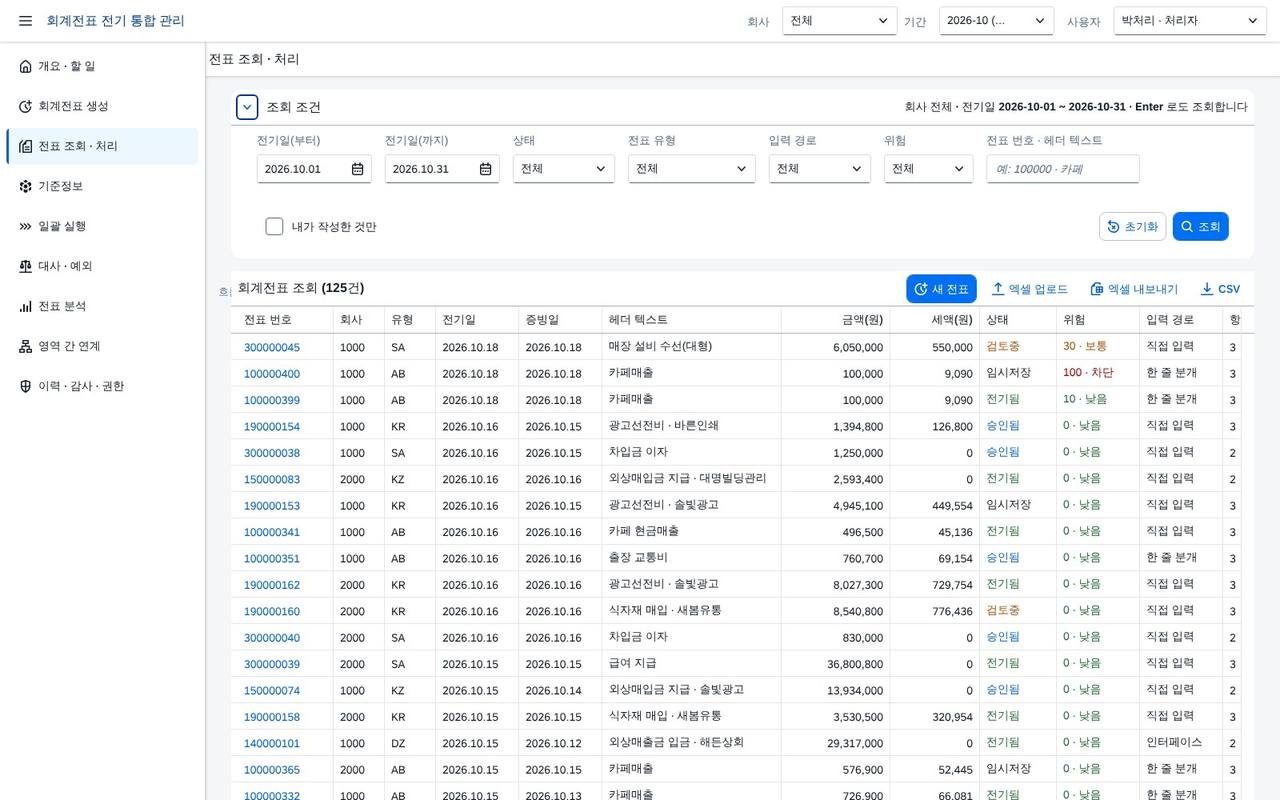Open voucher link 150000083
The width and height of the screenshot is (1280, 800).
point(272,480)
